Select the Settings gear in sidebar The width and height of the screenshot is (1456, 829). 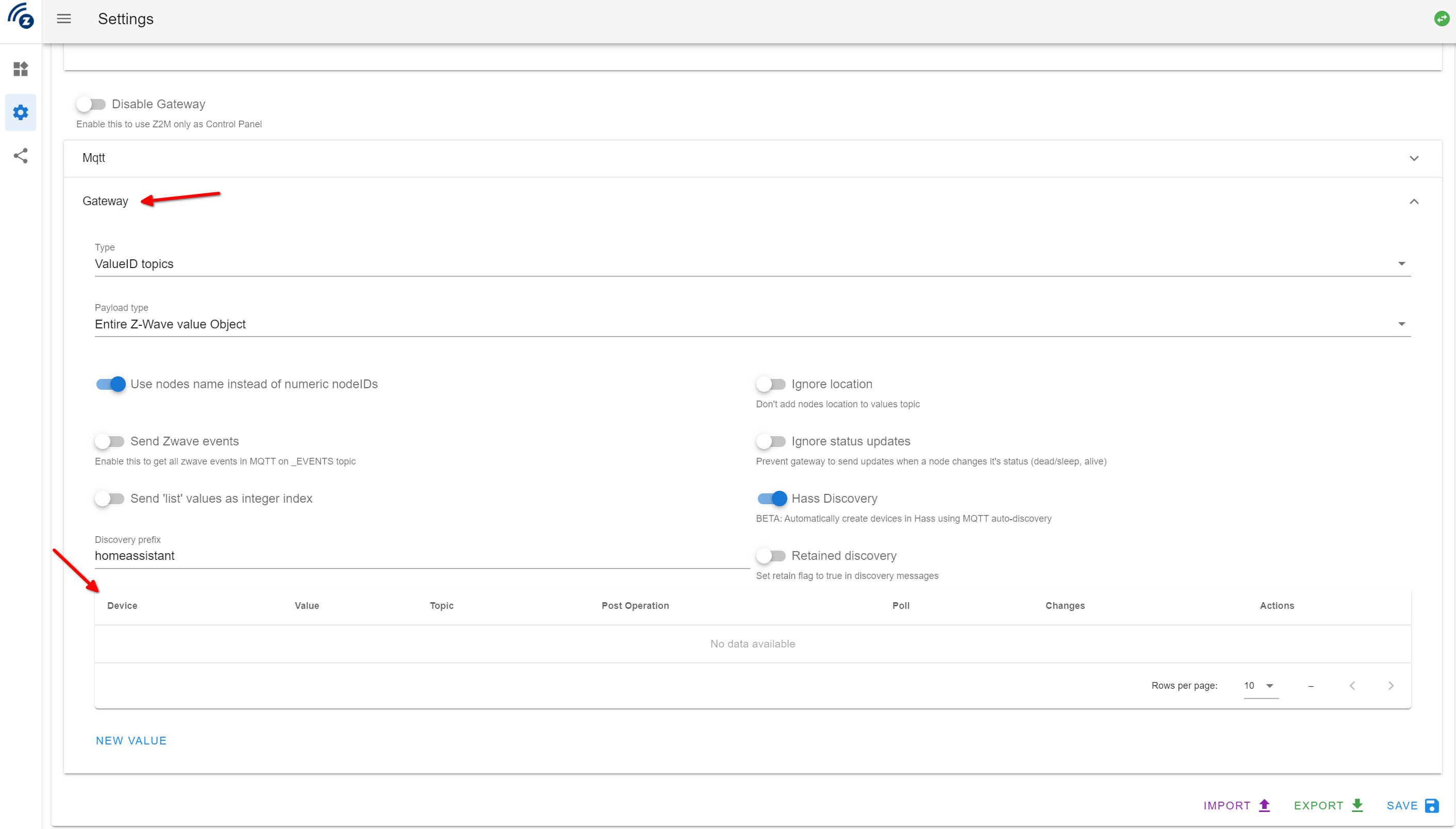coord(21,112)
